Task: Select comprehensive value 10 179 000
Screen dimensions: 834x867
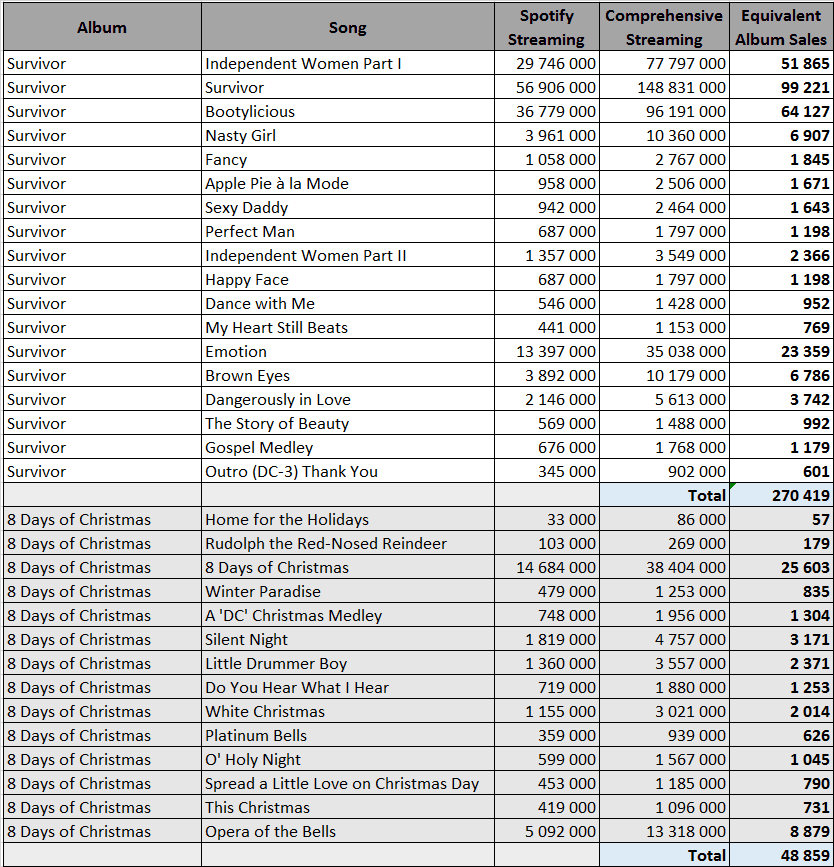Action: click(x=664, y=375)
